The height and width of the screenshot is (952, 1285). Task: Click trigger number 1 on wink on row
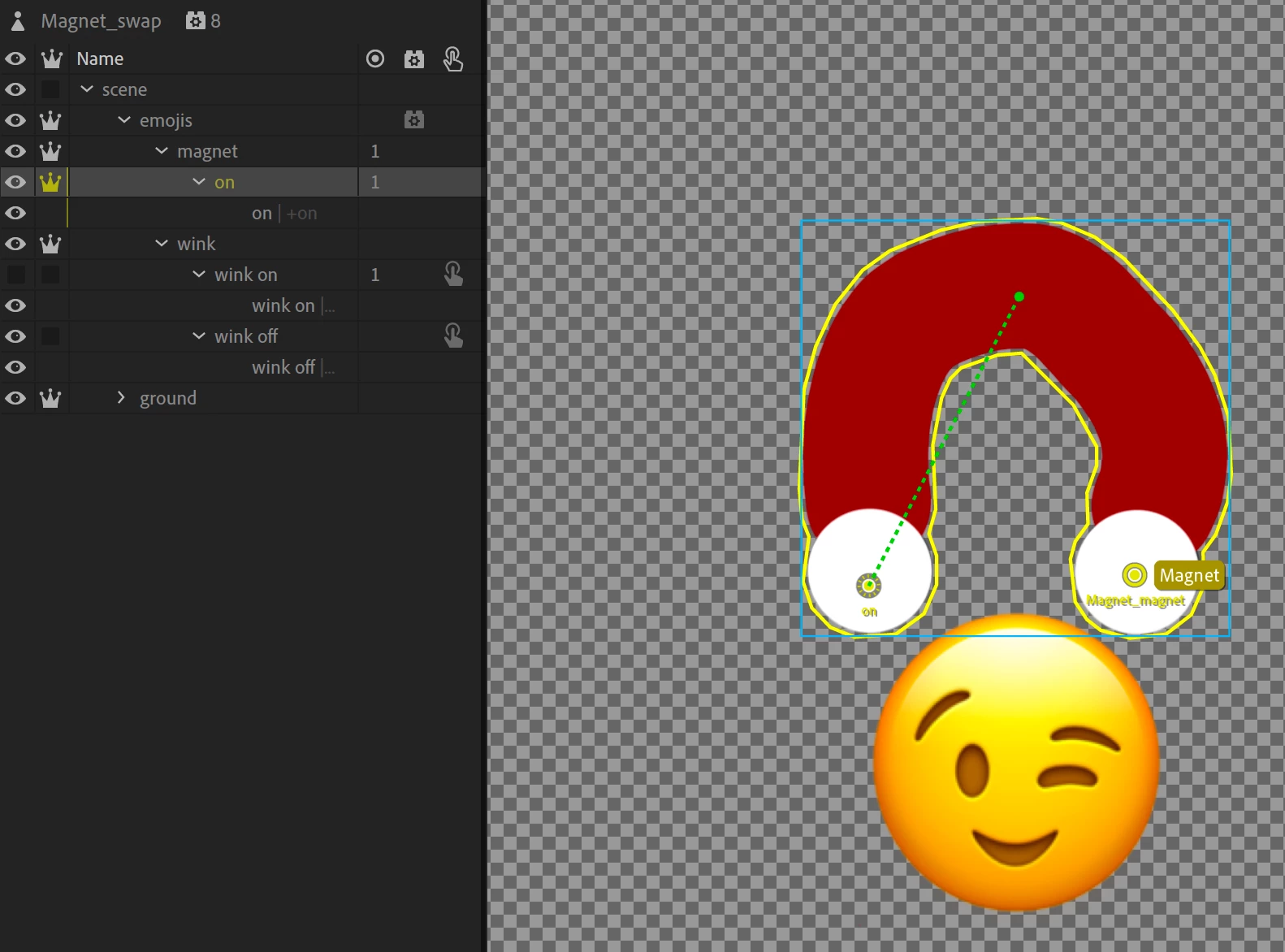click(375, 275)
